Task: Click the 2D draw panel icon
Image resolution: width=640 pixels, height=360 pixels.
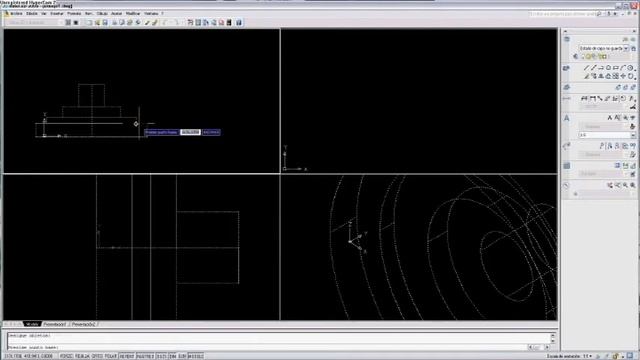Action: (566, 69)
